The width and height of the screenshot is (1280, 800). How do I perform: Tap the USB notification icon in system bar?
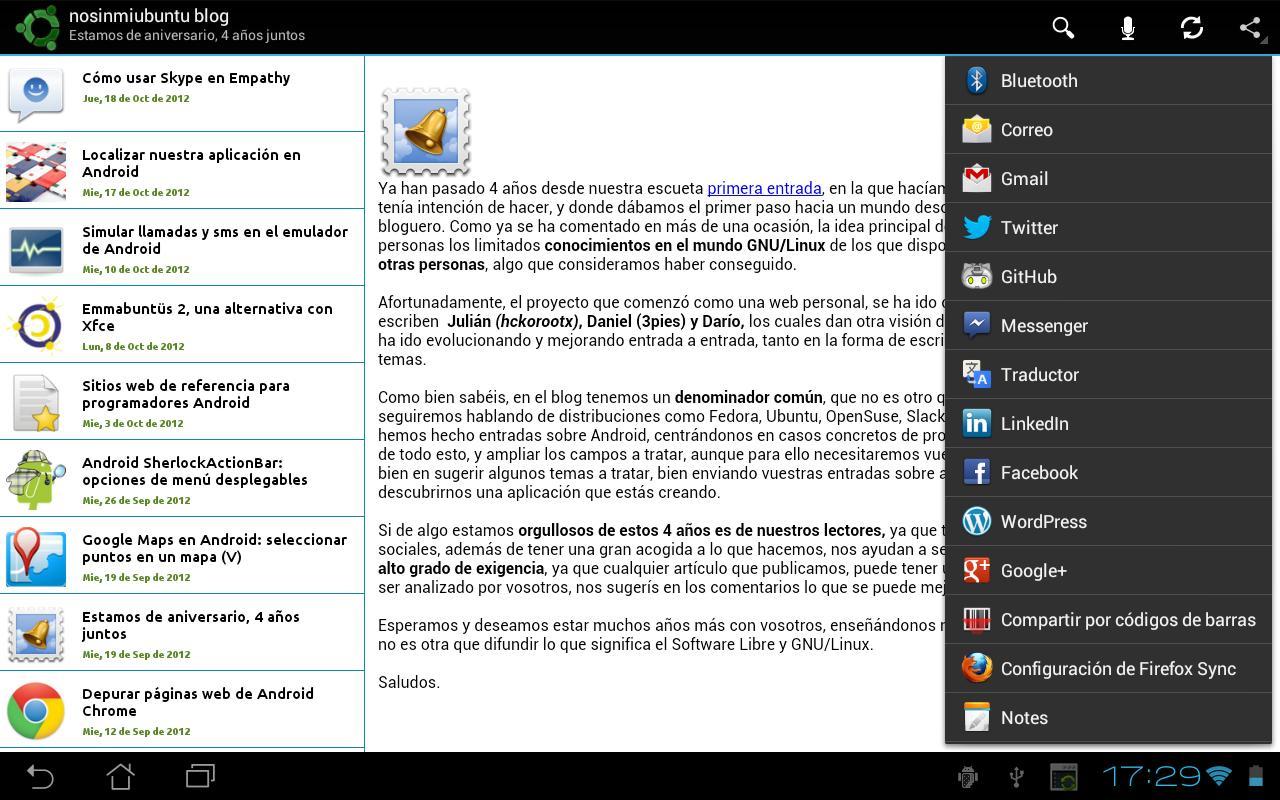1016,776
